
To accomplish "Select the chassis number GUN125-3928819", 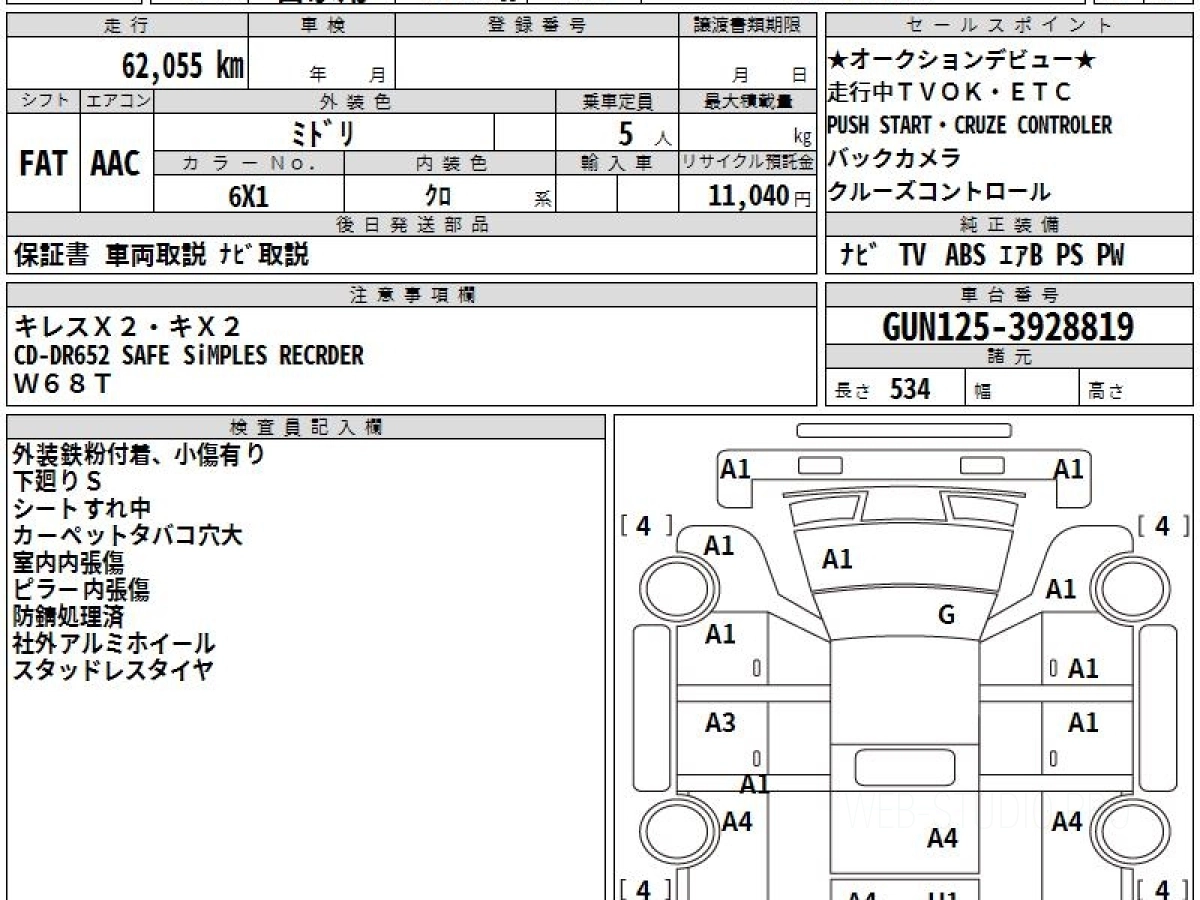I will click(1008, 327).
